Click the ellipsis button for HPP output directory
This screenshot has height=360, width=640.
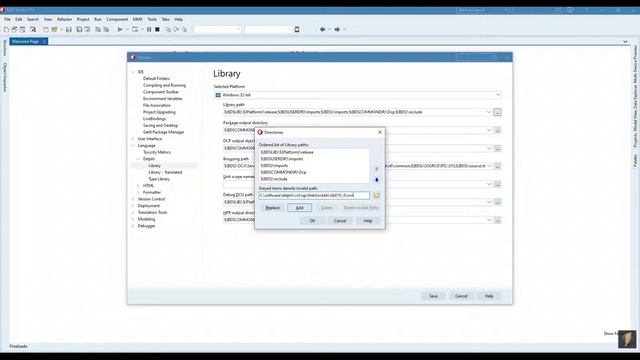pyautogui.click(x=498, y=220)
